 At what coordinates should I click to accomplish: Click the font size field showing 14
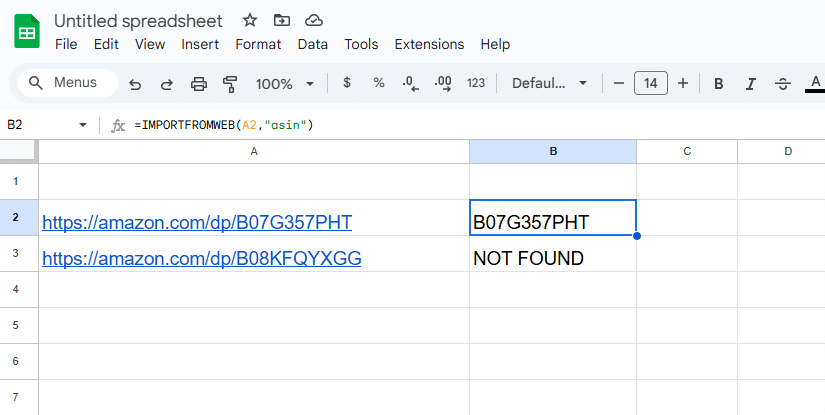coord(651,84)
